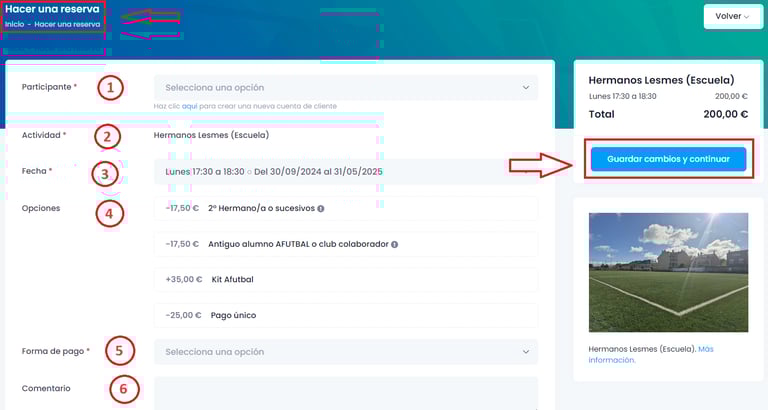
Task: Select Antiguo alumno AFUTBAL option
Action: click(346, 244)
